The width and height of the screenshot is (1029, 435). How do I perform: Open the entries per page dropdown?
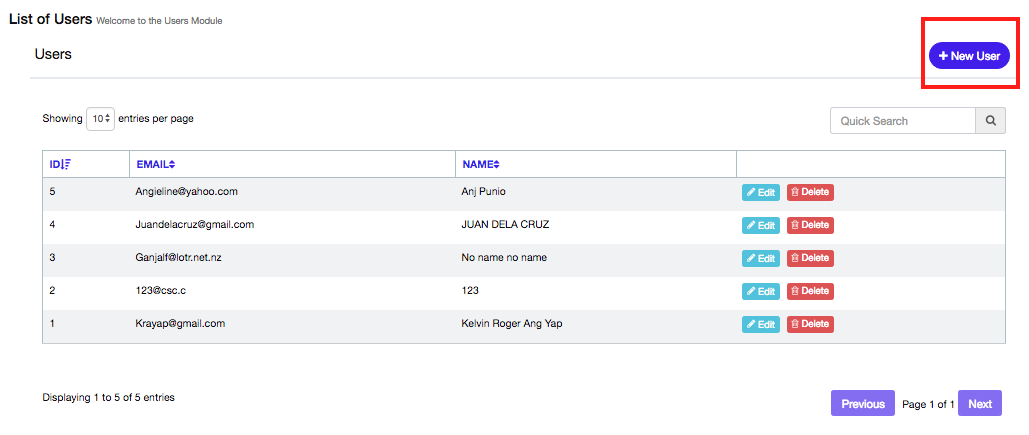pyautogui.click(x=100, y=119)
